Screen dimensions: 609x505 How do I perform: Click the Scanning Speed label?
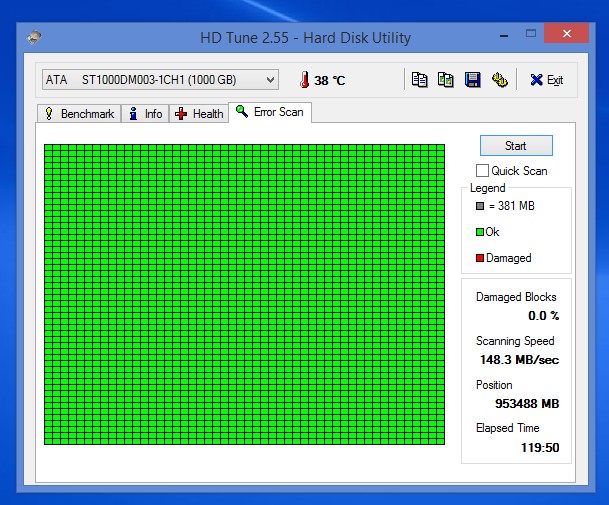pyautogui.click(x=515, y=341)
